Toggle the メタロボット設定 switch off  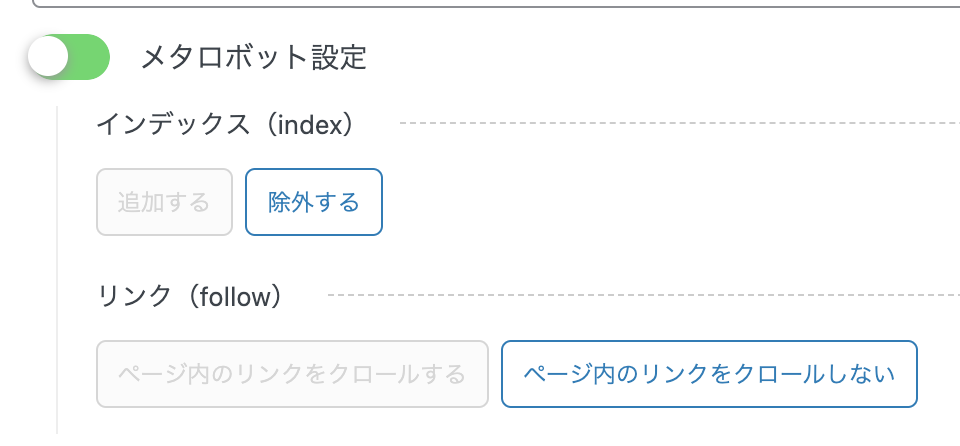[67, 58]
